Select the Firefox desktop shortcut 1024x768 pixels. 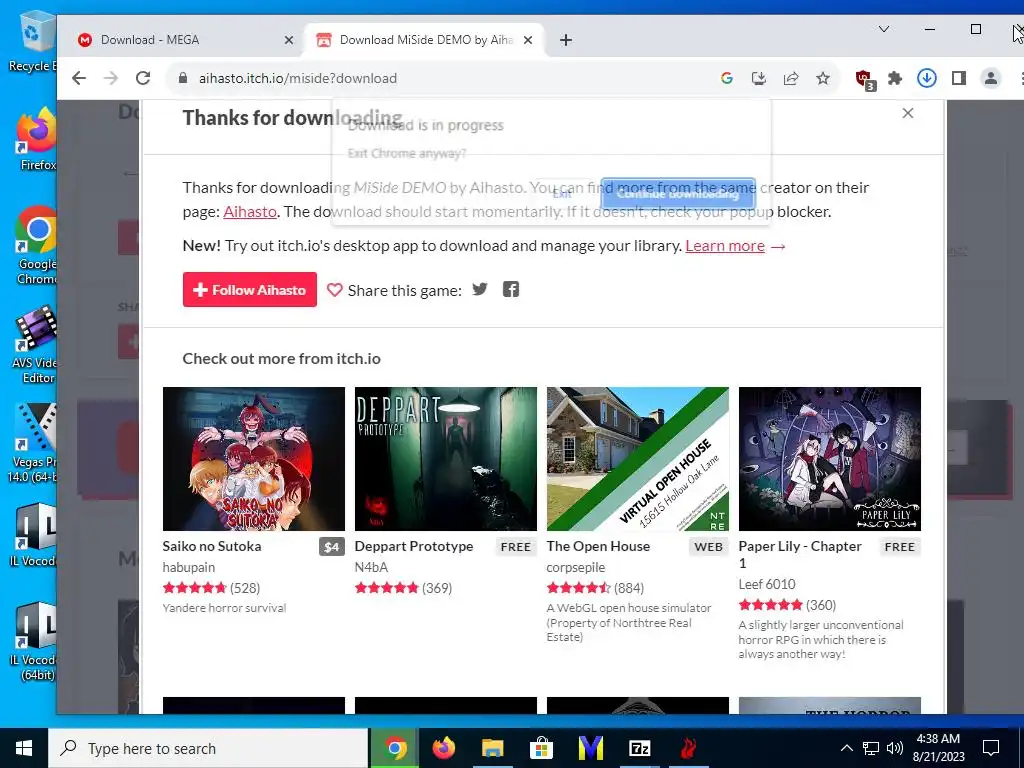tap(36, 139)
